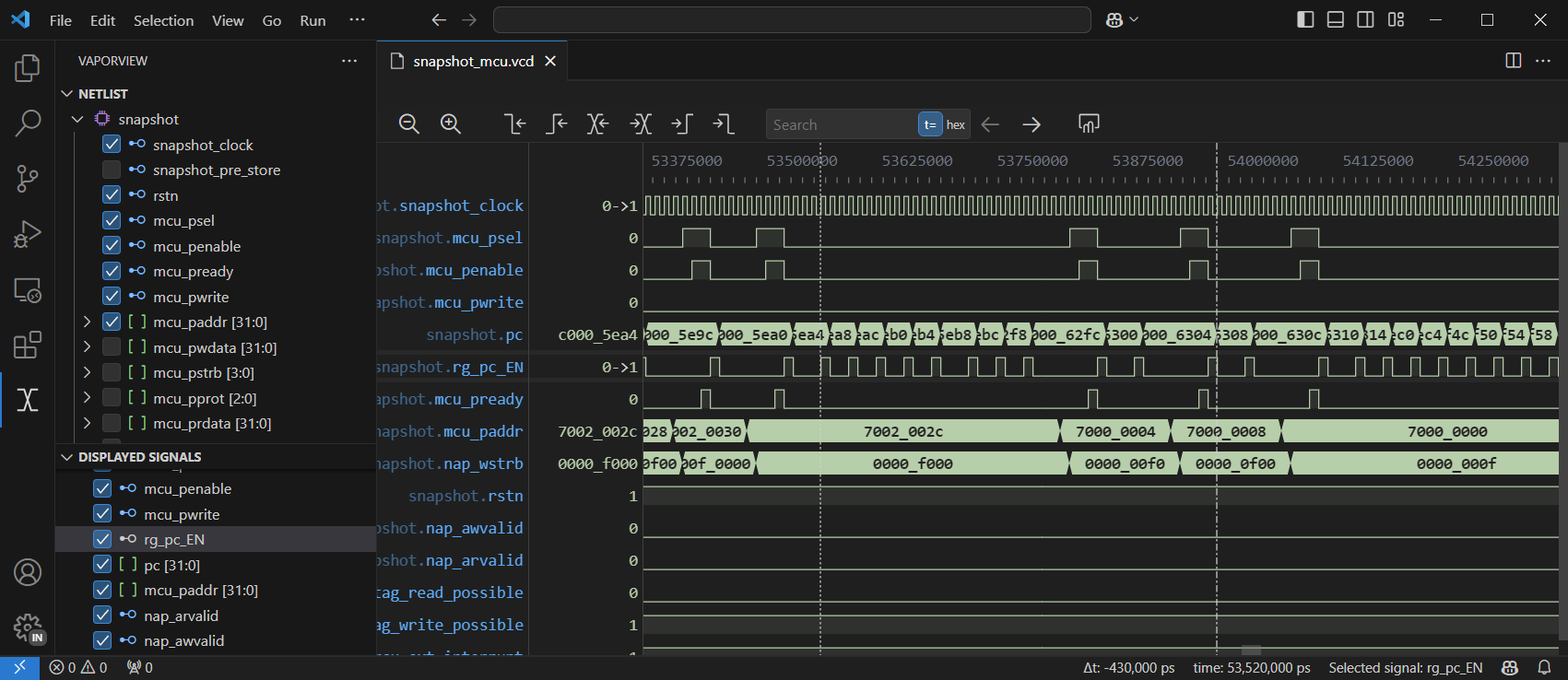Switch to snapshot_mcu.vcd tab
1568x680 pixels.
click(x=473, y=61)
